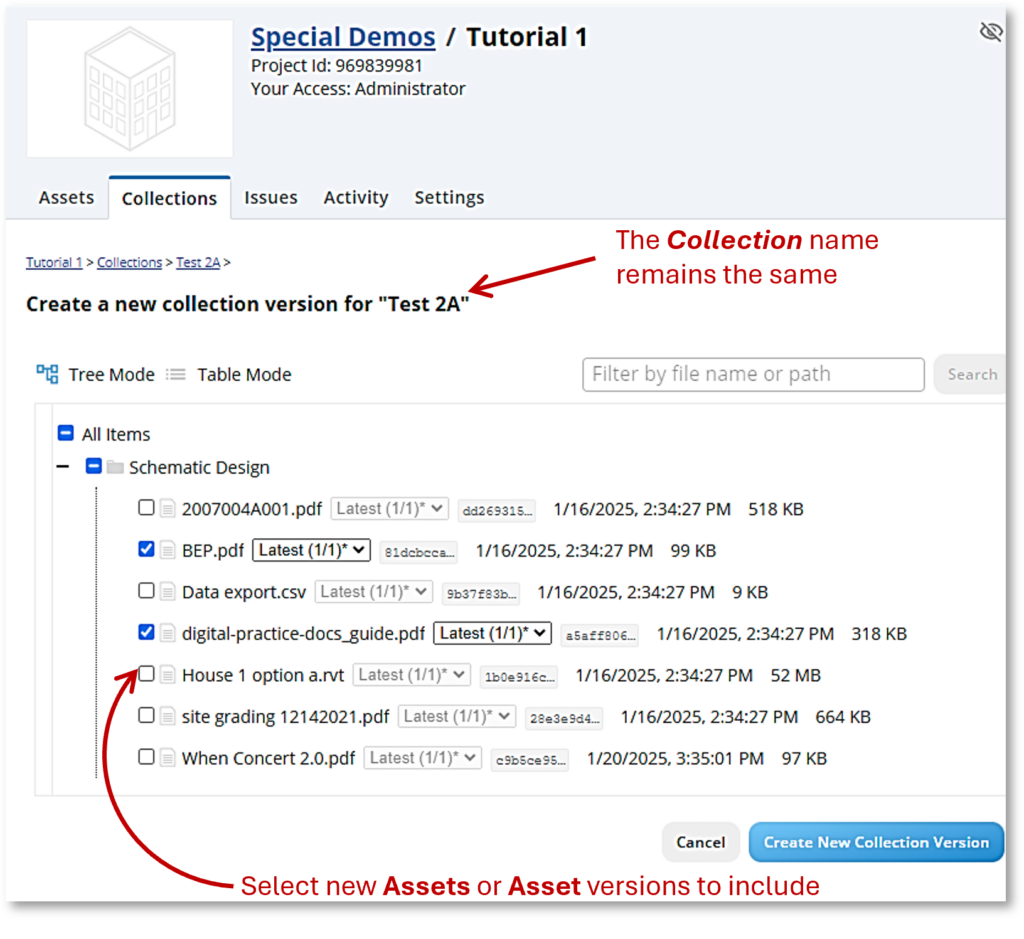Open the Settings tab
Screen dimensions: 1024x939
click(449, 197)
